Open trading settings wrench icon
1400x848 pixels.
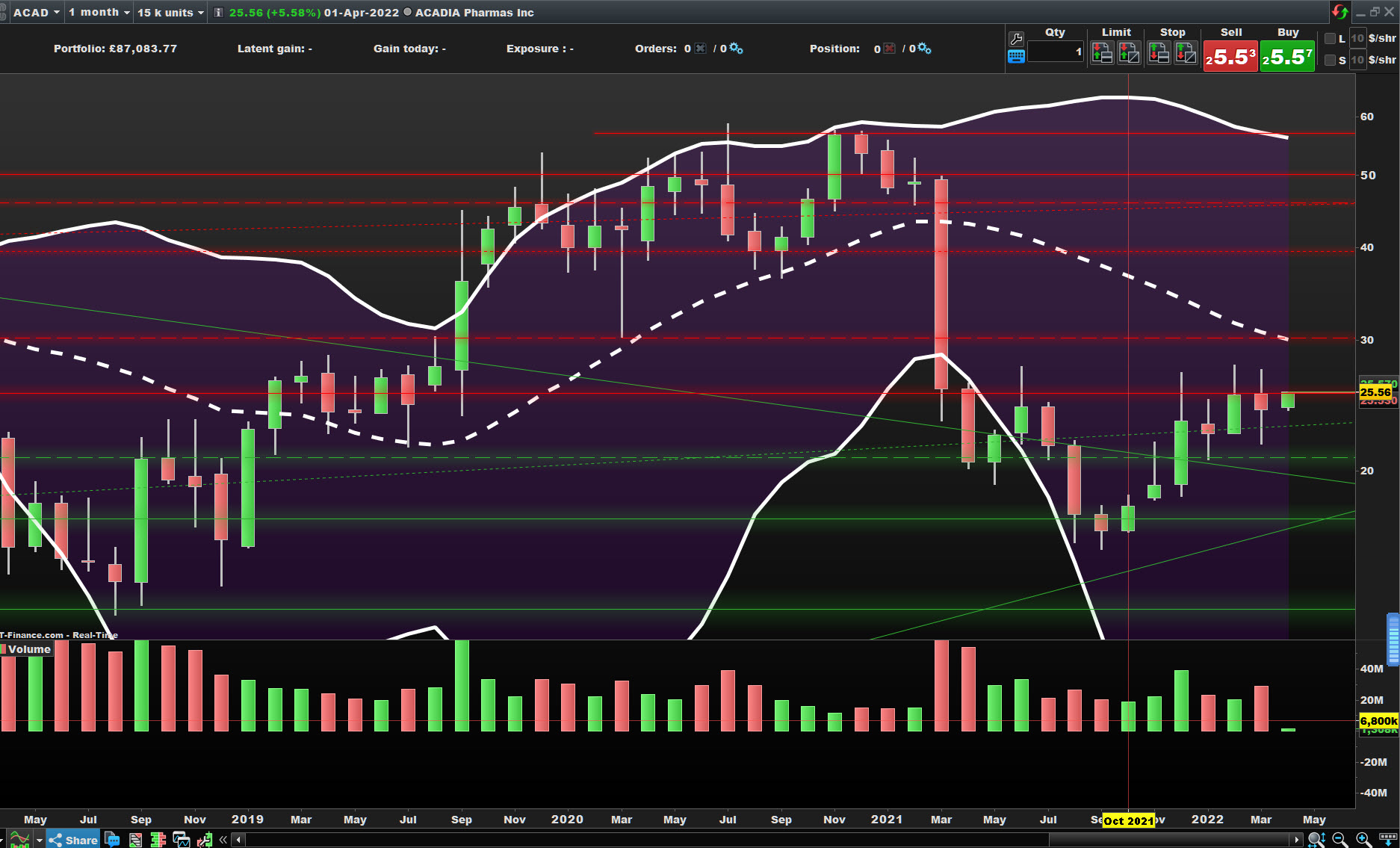point(1016,39)
